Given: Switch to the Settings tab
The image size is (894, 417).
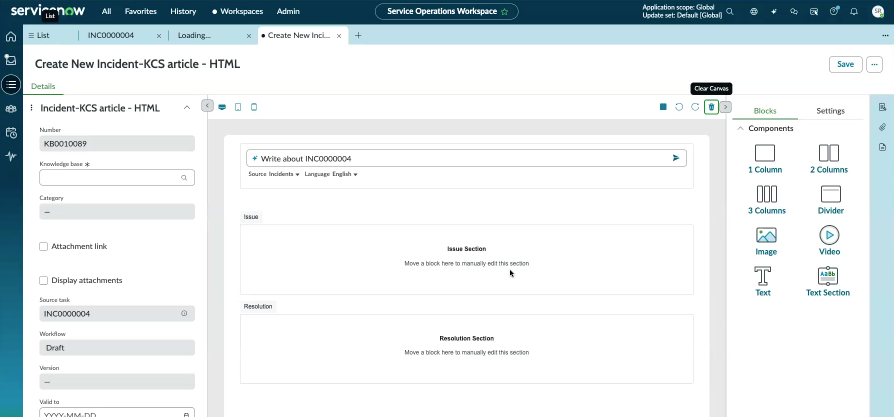Looking at the screenshot, I should tap(830, 111).
